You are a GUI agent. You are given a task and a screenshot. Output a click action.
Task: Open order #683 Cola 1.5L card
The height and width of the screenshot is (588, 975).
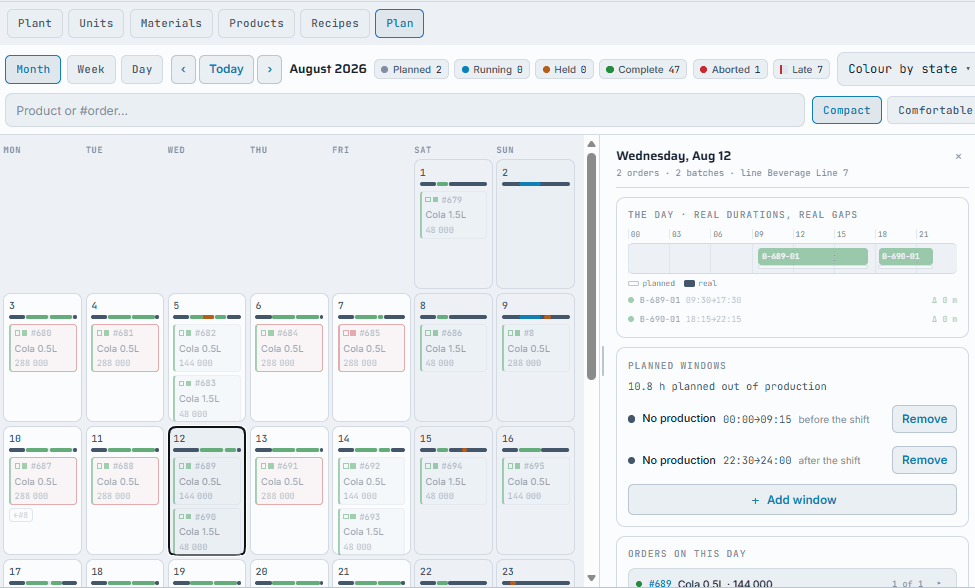pos(207,397)
